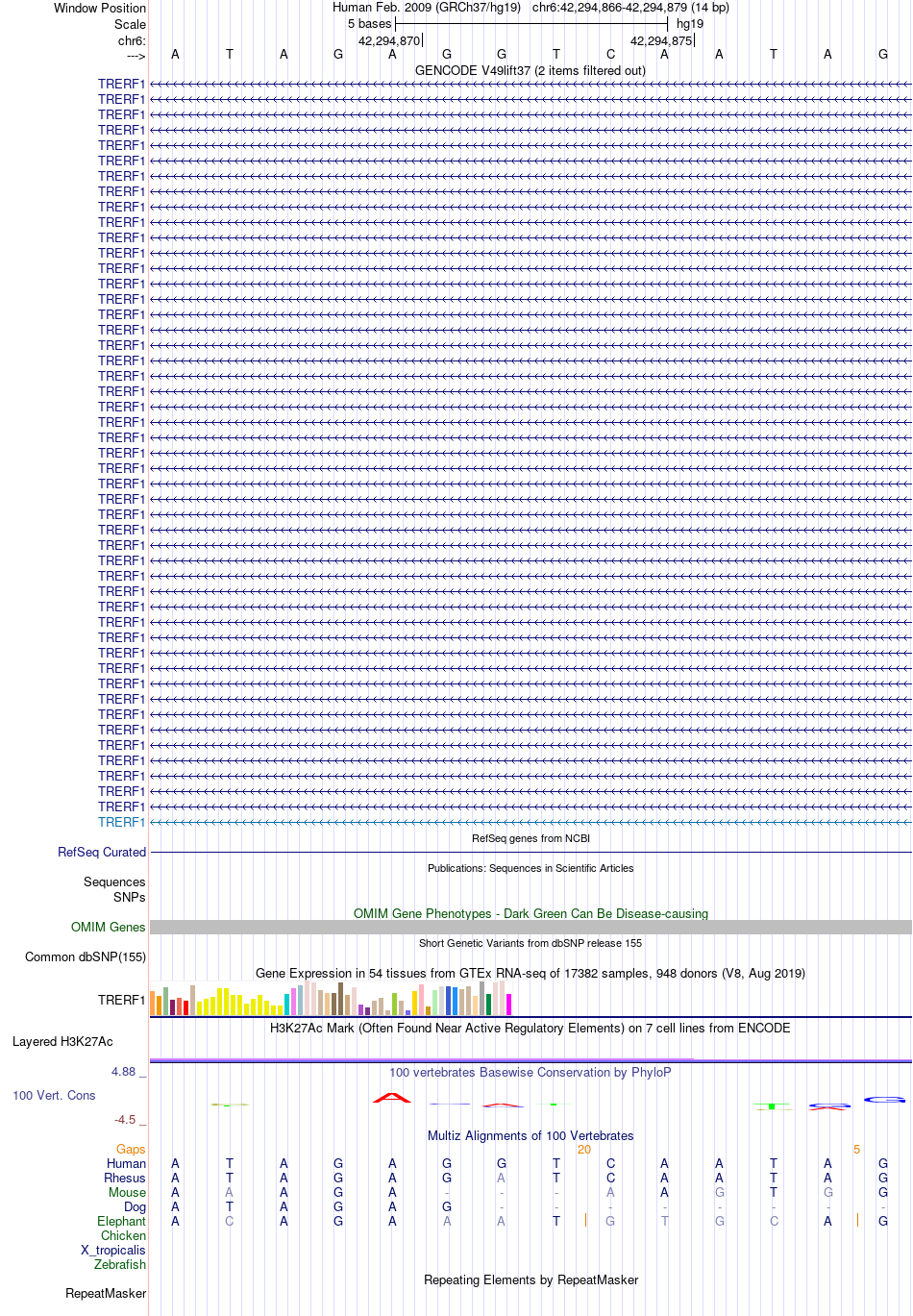The image size is (913, 1316).
Task: Select the Elephant alignment row label
Action: (x=121, y=1221)
